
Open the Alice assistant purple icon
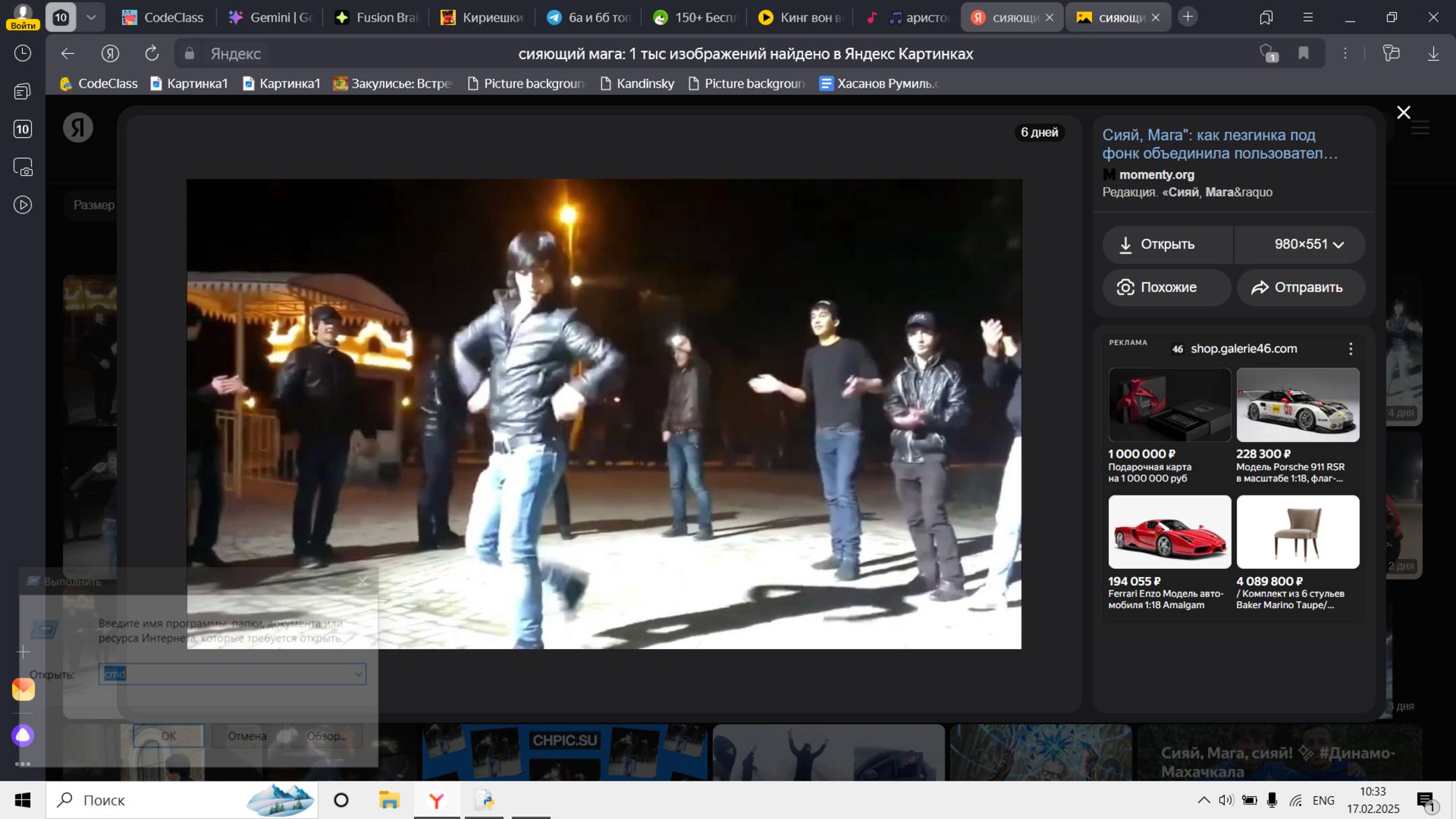pos(23,735)
